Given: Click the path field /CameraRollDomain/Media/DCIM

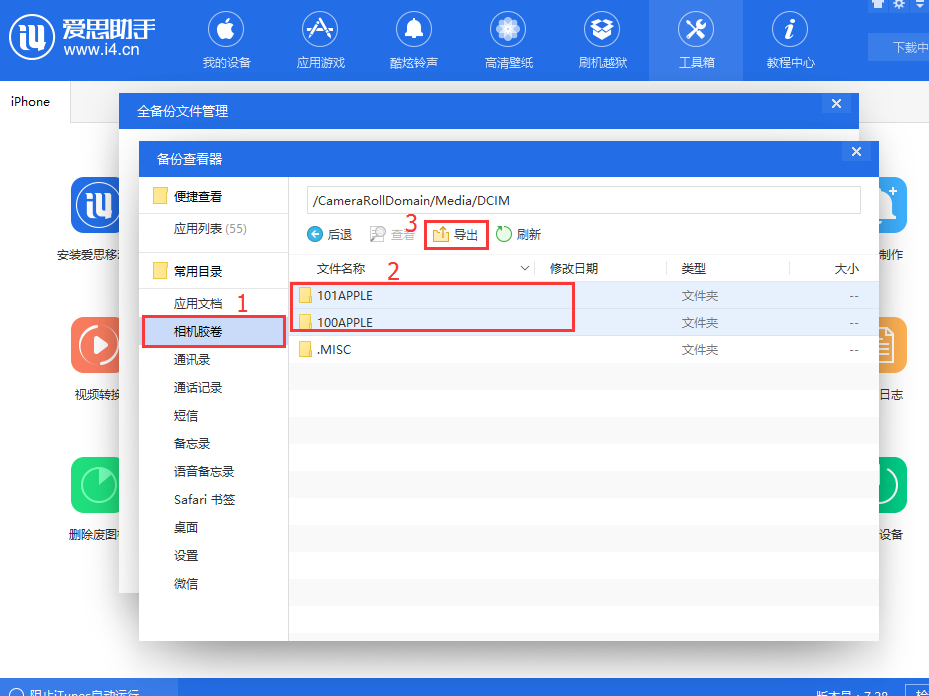Looking at the screenshot, I should [584, 200].
